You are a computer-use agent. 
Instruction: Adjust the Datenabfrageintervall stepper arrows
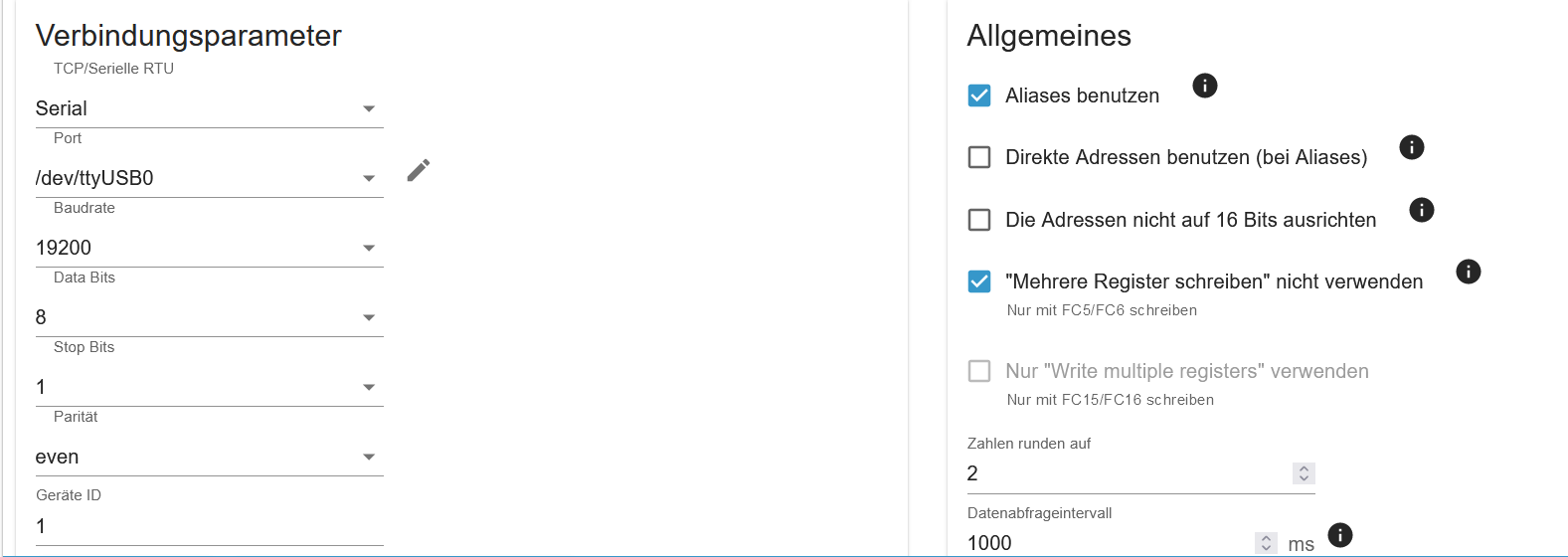(1266, 543)
